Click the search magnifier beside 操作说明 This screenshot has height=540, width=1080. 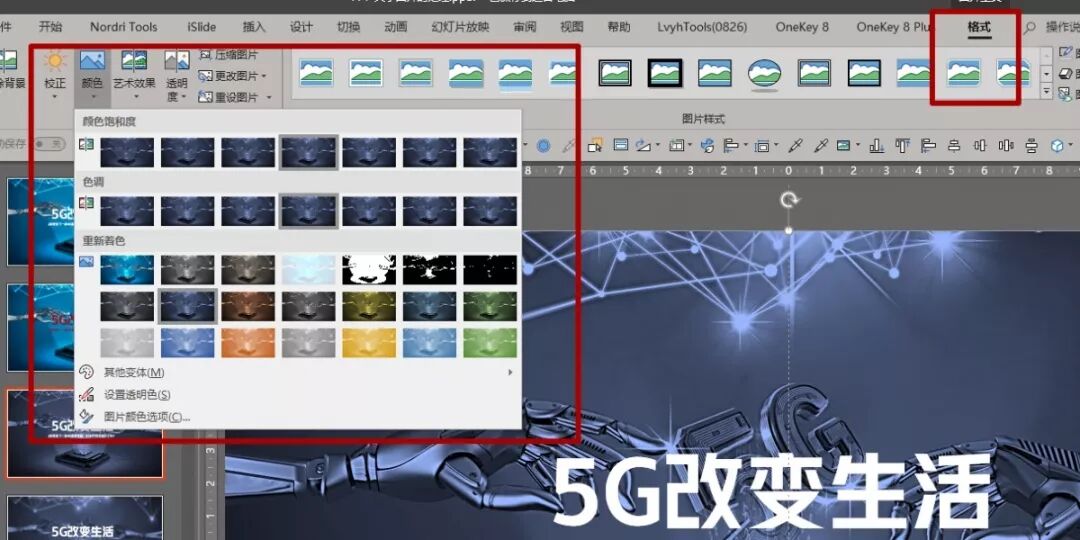(x=1030, y=28)
